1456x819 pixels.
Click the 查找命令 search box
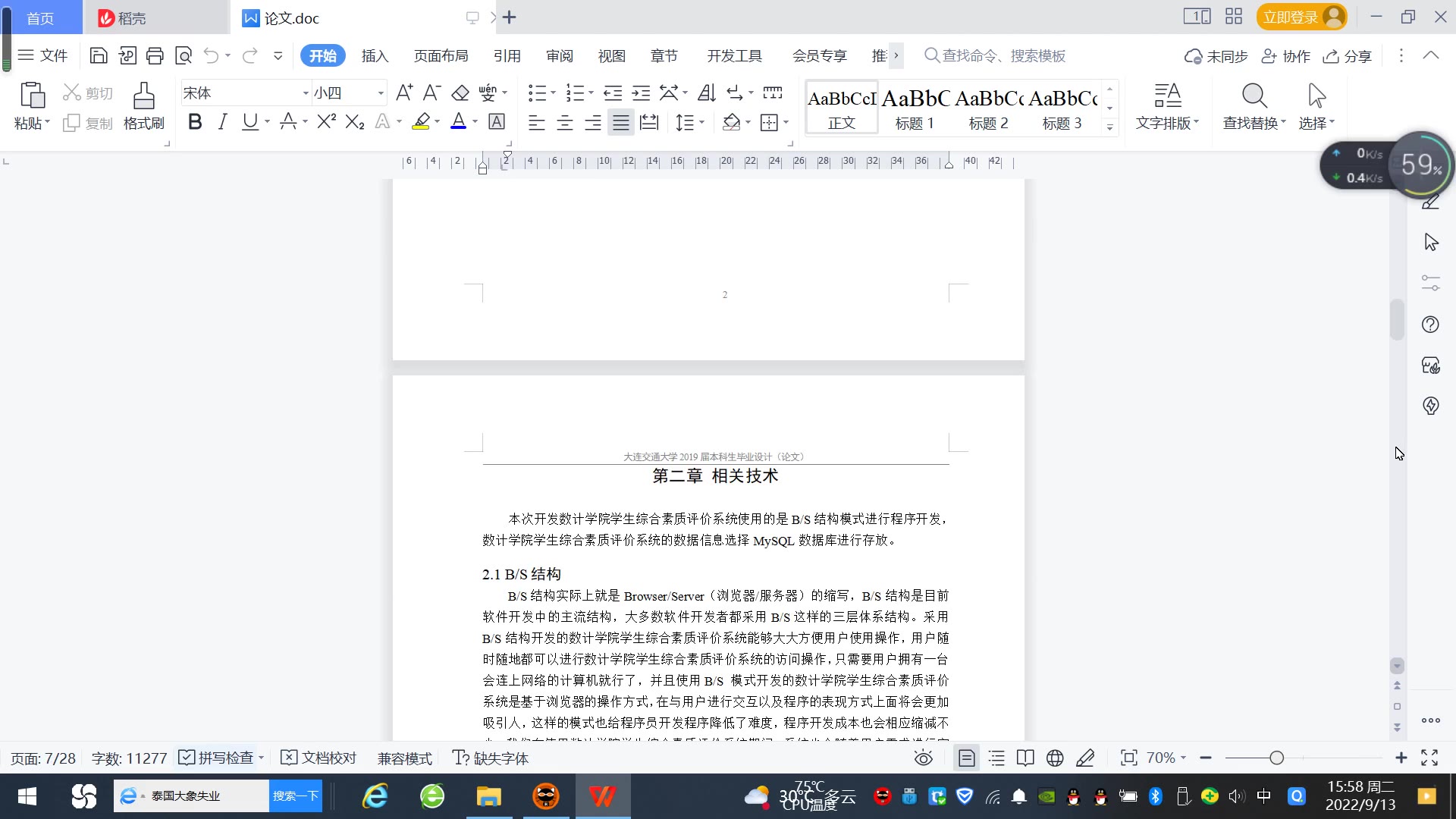[x=1003, y=56]
